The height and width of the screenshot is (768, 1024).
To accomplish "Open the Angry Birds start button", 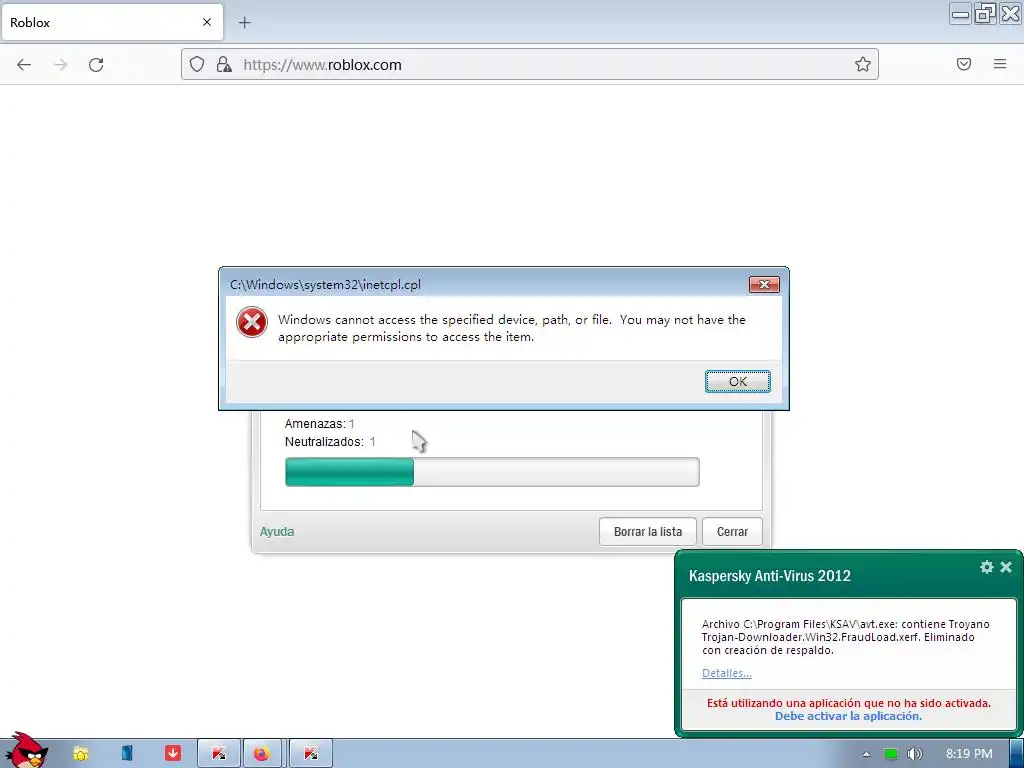I will pyautogui.click(x=26, y=750).
